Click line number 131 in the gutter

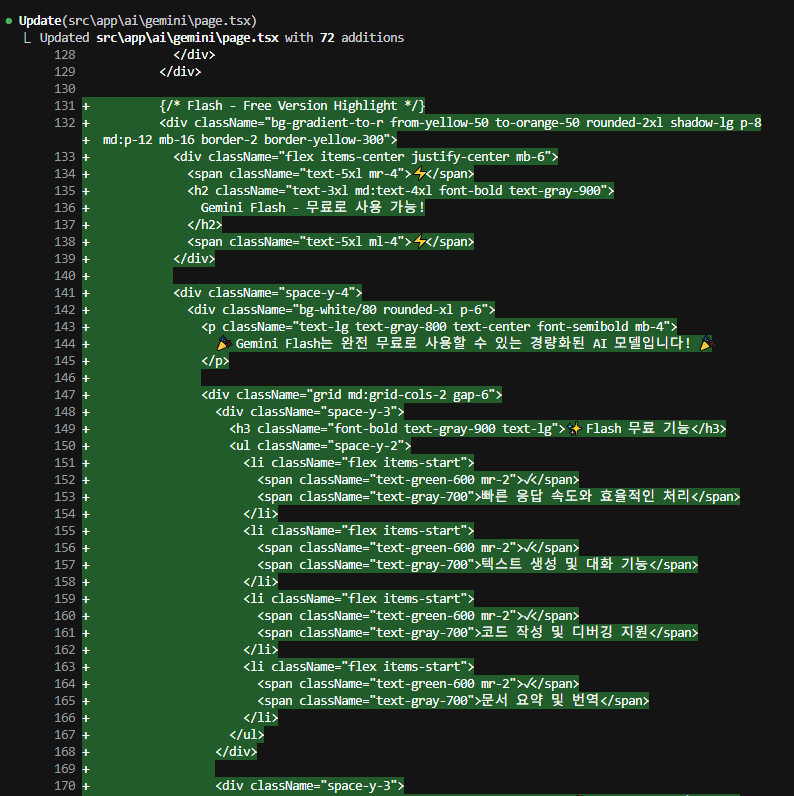(x=65, y=106)
